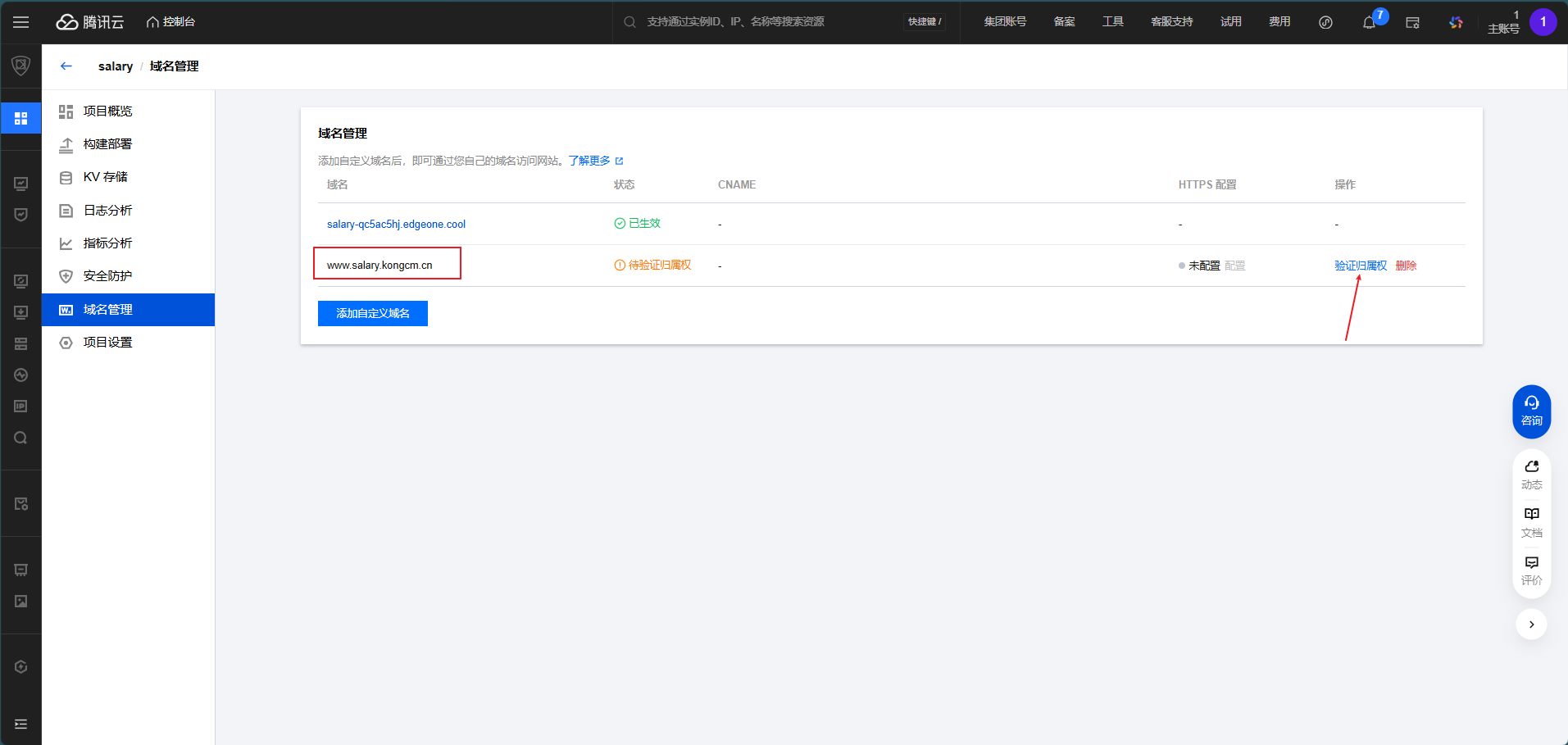Collapse the floating panel with right chevron
This screenshot has height=745, width=1568.
coord(1531,625)
